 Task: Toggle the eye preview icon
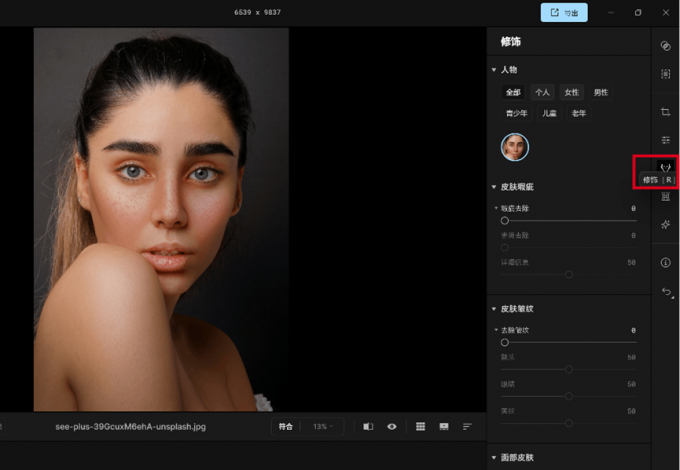[392, 426]
